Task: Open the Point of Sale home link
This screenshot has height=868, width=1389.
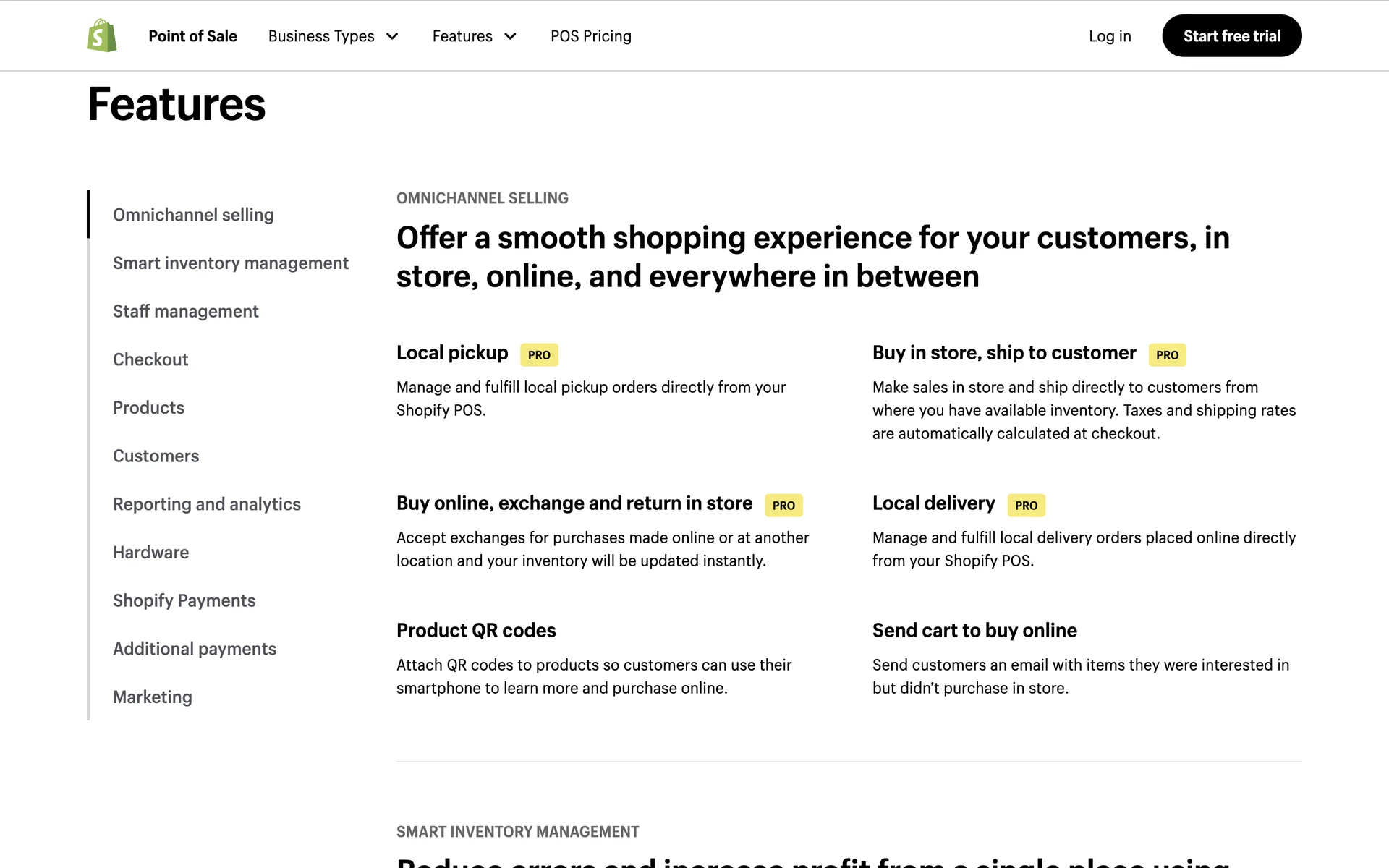Action: pos(192,36)
